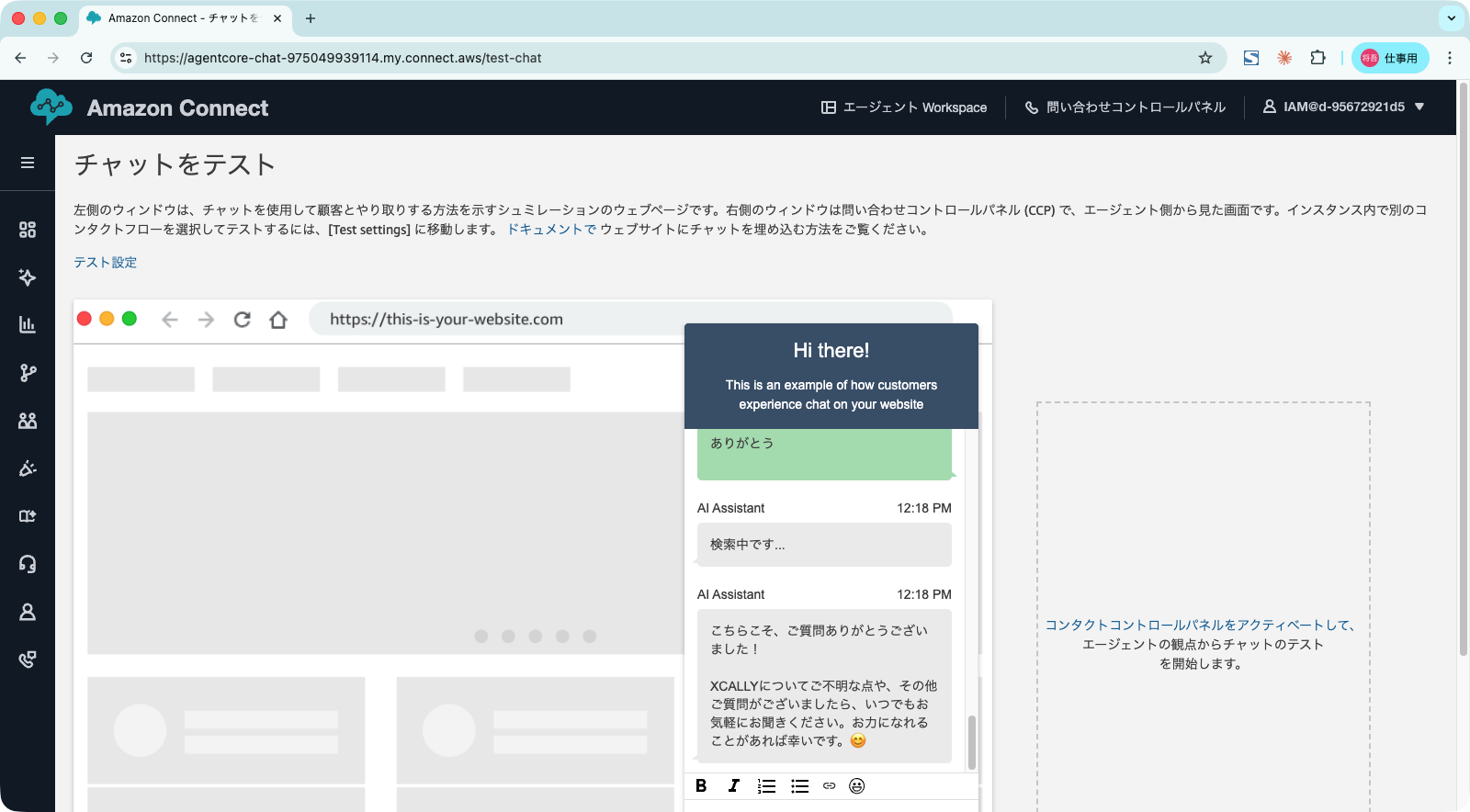Bookmark this page with the star icon
This screenshot has width=1470, height=812.
pyautogui.click(x=1205, y=58)
